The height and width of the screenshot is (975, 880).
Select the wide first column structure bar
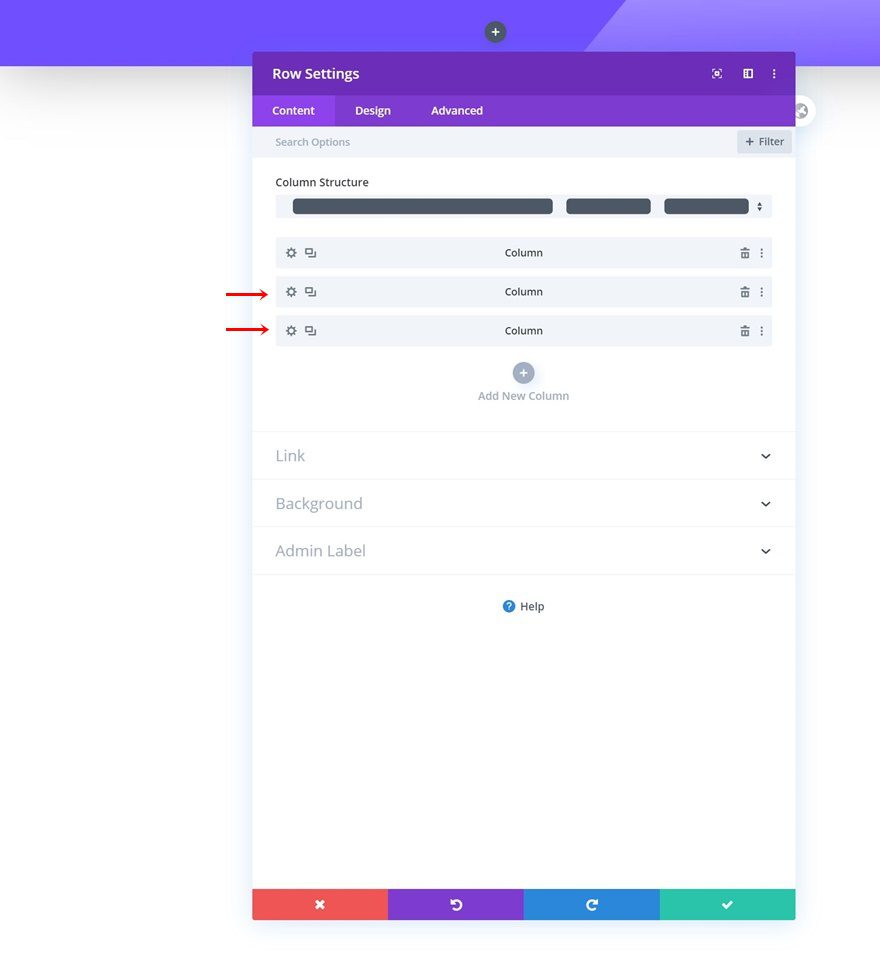coord(422,206)
